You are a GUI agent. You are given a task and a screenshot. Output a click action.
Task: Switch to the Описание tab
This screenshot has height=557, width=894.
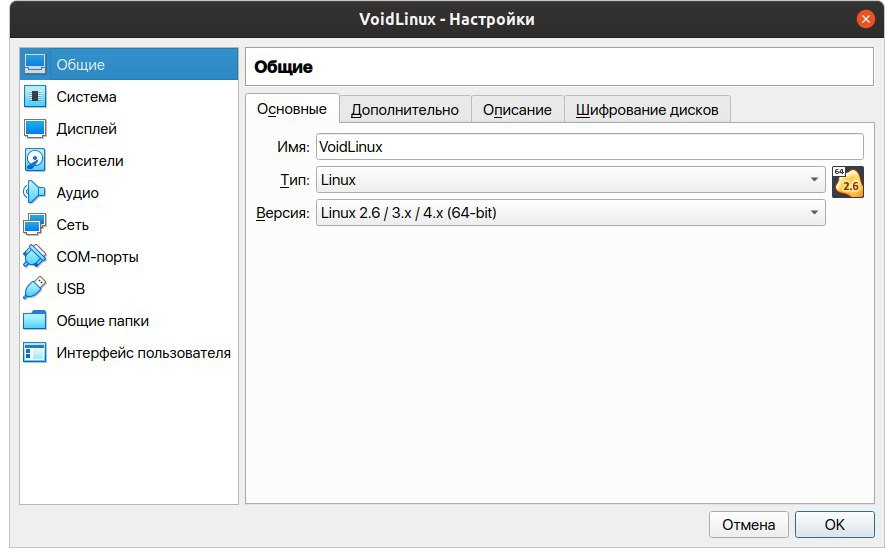coord(517,109)
